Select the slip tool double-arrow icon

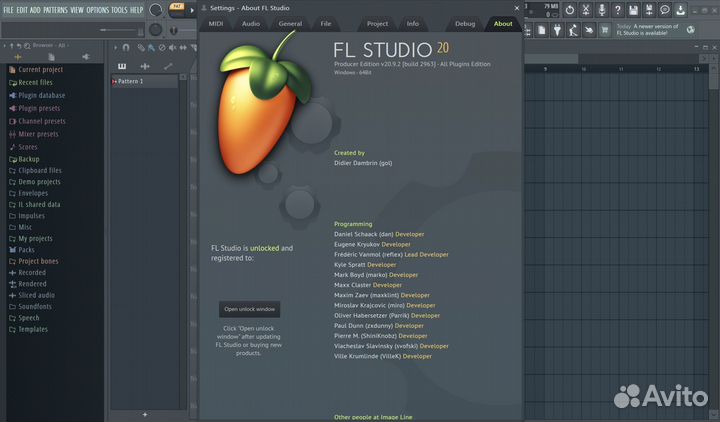click(x=183, y=47)
